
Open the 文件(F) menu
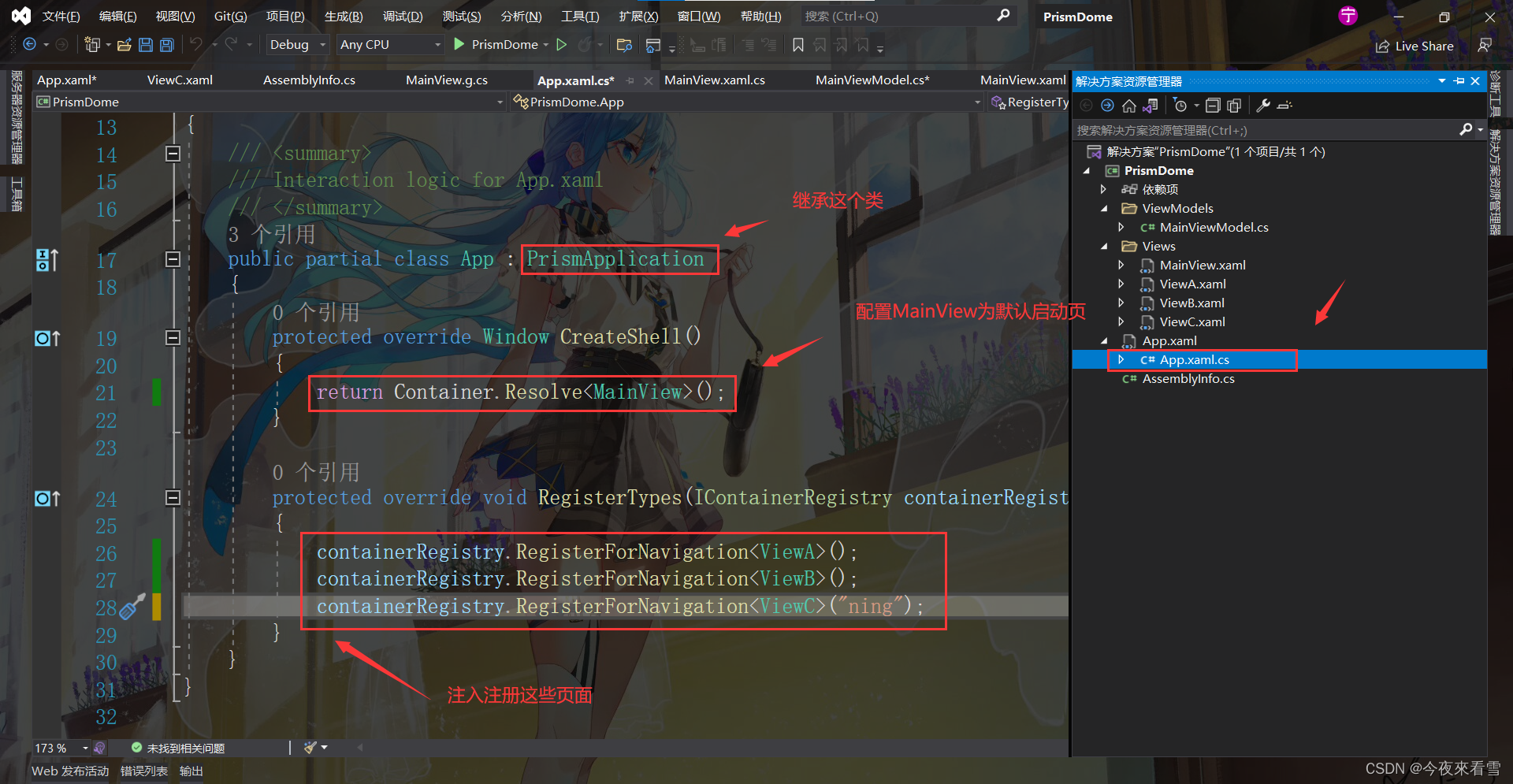[x=61, y=16]
